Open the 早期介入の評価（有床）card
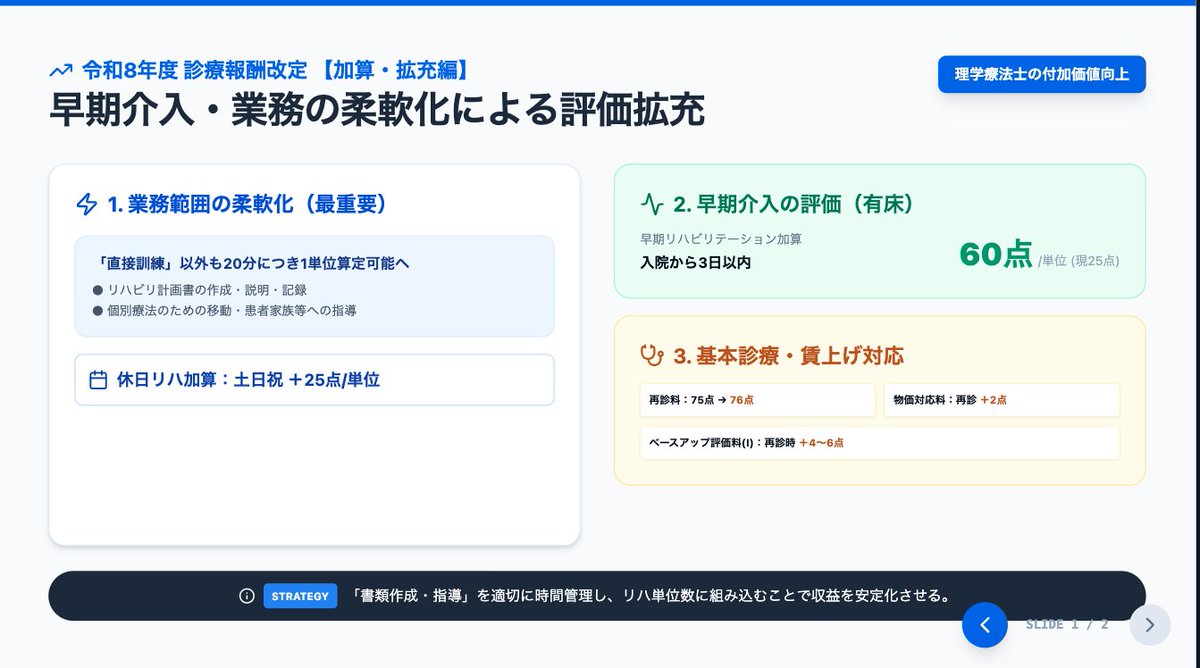Viewport: 1200px width, 668px height. click(880, 232)
